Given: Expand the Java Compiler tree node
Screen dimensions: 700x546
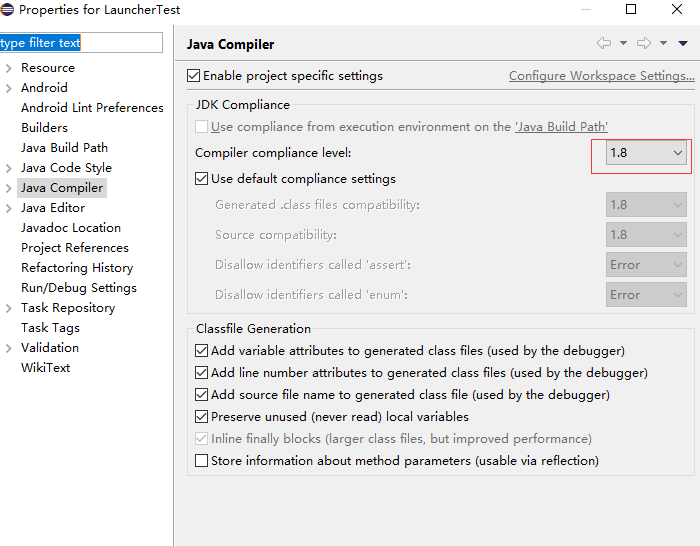Looking at the screenshot, I should pyautogui.click(x=9, y=188).
